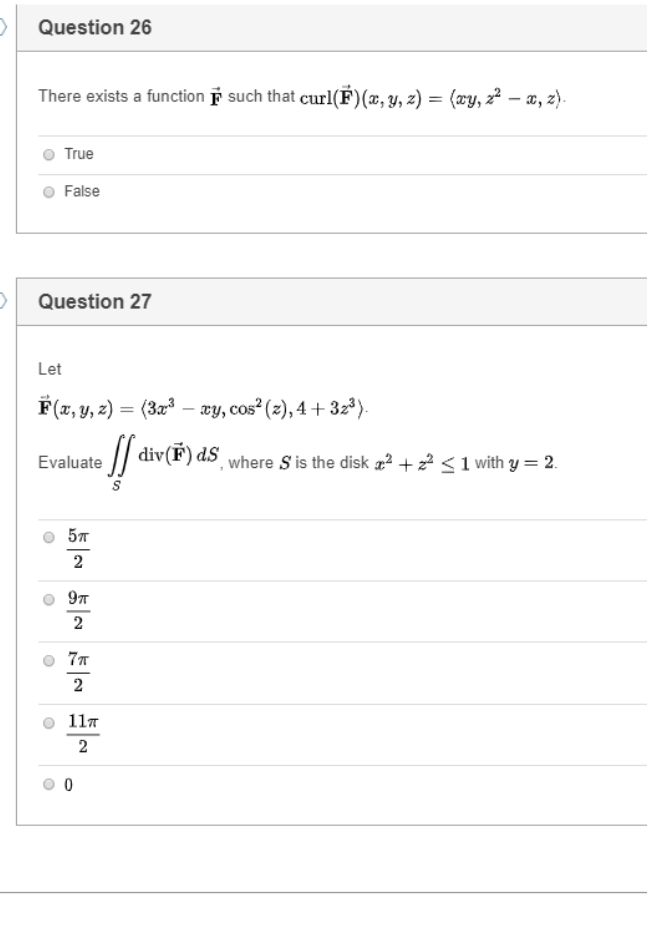Image resolution: width=647 pixels, height=927 pixels.
Task: Click the flag chevron beside Question 27
Action: 3,298
